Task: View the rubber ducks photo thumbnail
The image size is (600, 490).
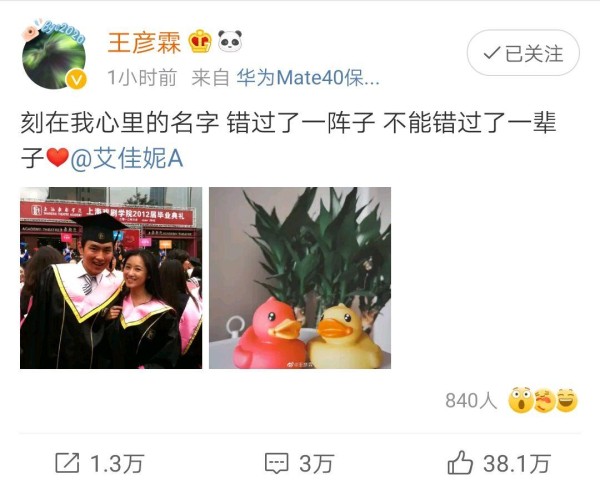Action: [300, 278]
